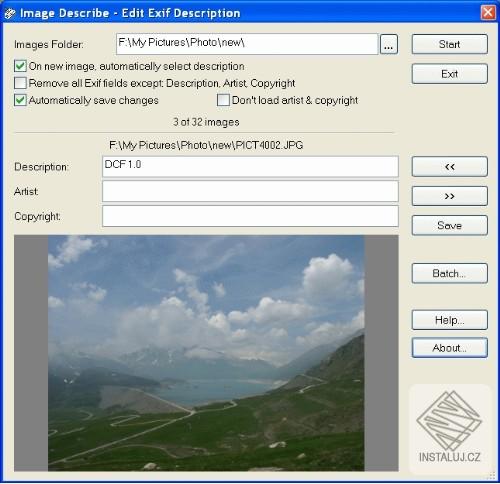Open folder browse dialog with ellipsis button
Screen dimensions: 500x484
(x=389, y=44)
